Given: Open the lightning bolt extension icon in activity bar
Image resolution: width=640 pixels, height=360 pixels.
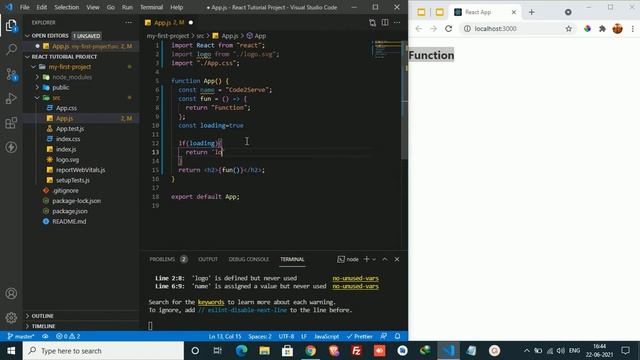Looking at the screenshot, I should pyautogui.click(x=11, y=147).
